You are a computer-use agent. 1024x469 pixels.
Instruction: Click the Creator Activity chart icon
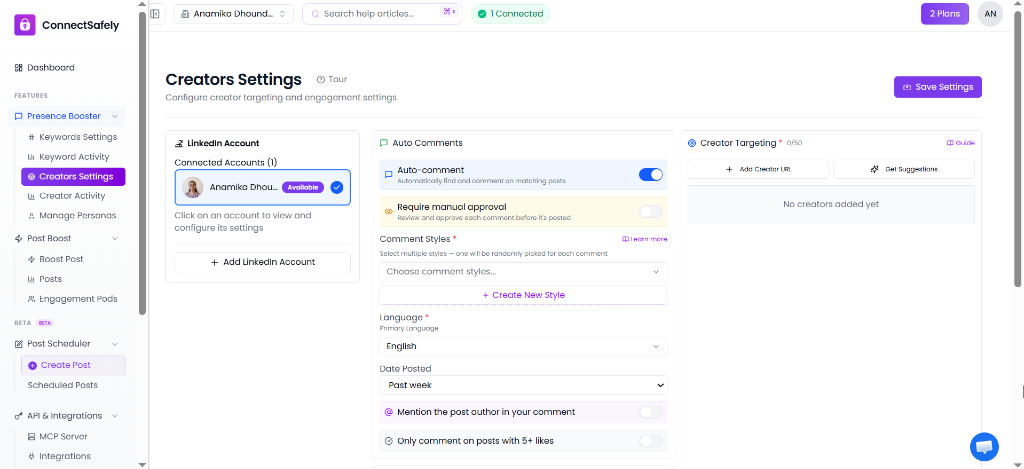coord(31,196)
